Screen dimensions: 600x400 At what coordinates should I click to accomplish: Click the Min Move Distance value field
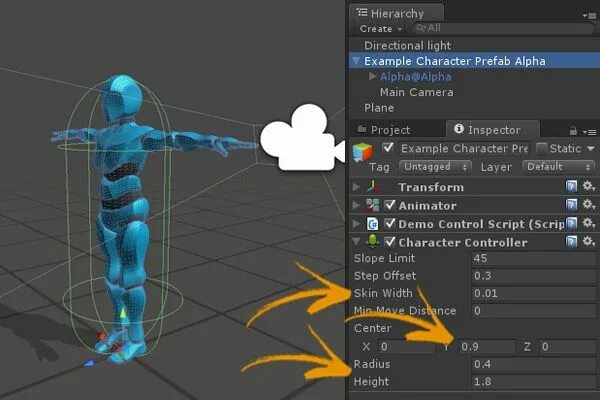click(x=534, y=310)
